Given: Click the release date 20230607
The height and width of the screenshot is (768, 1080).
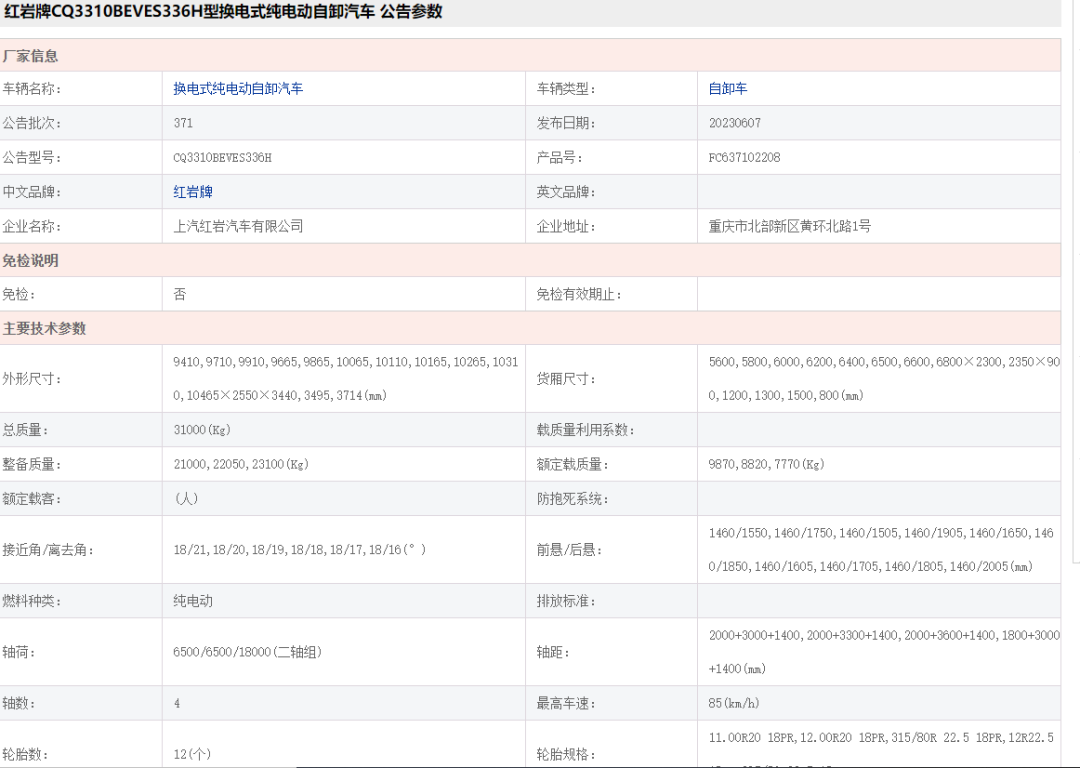Looking at the screenshot, I should (736, 122).
